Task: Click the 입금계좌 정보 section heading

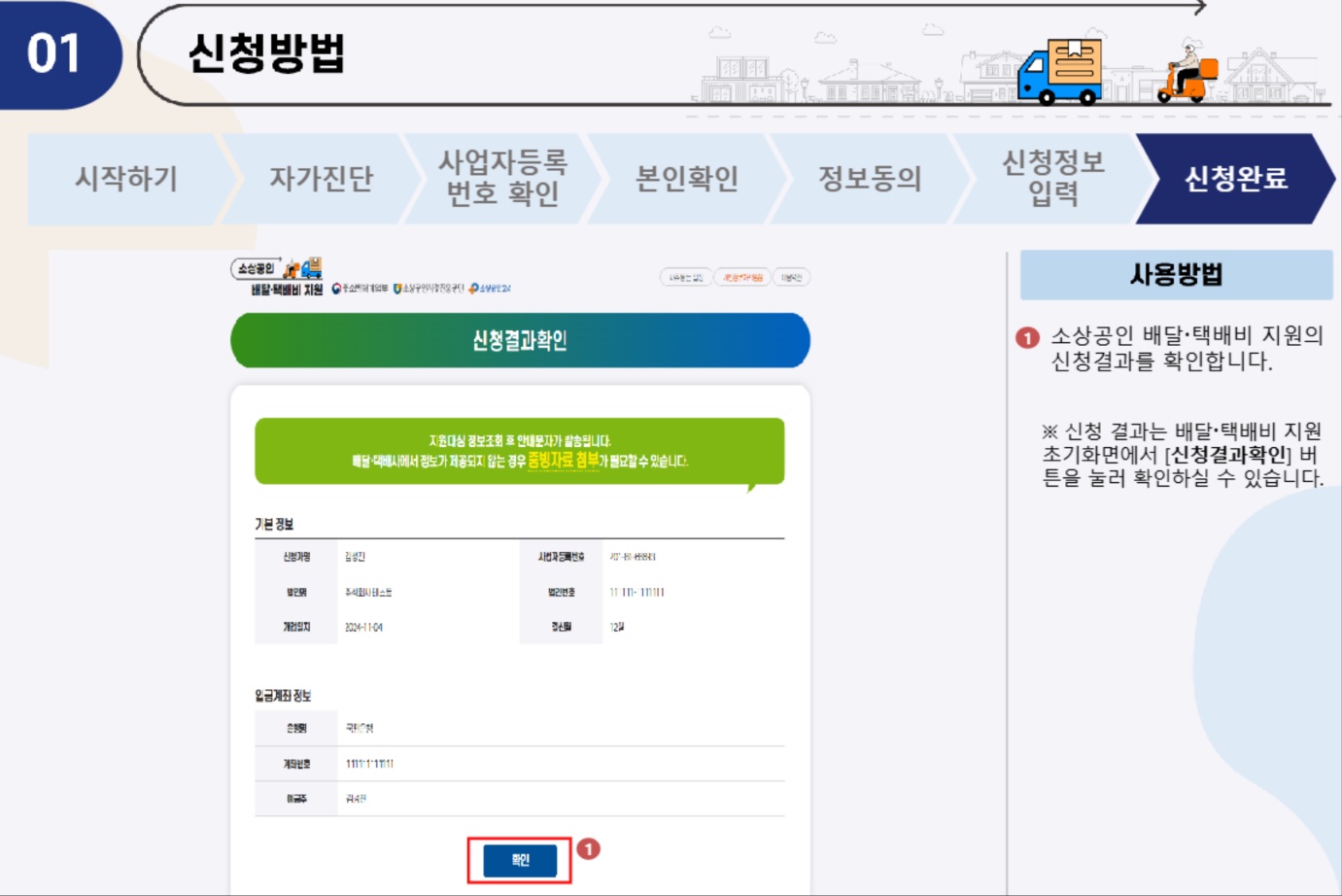Action: tap(283, 696)
